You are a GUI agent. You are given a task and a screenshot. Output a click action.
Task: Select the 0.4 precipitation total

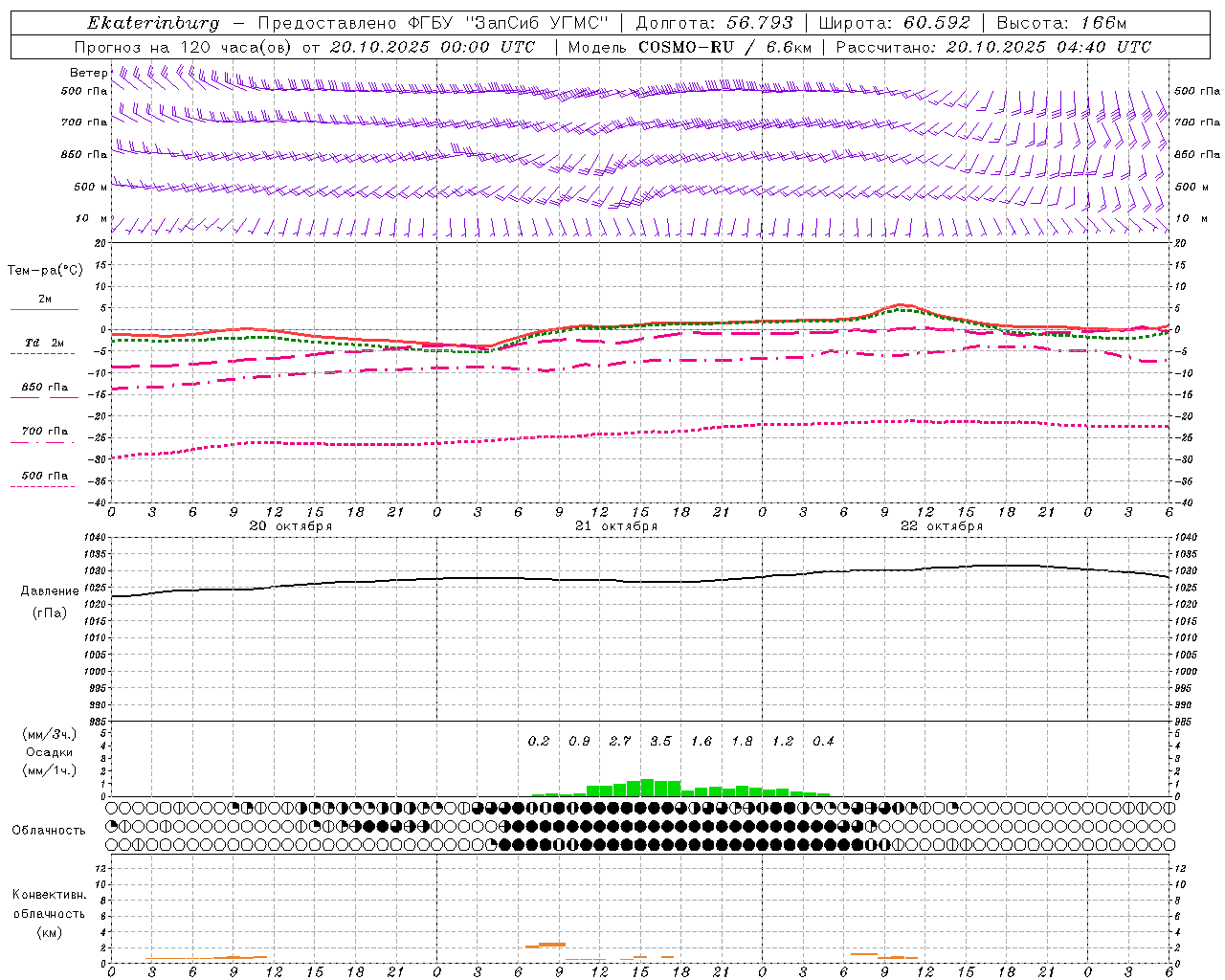[823, 741]
